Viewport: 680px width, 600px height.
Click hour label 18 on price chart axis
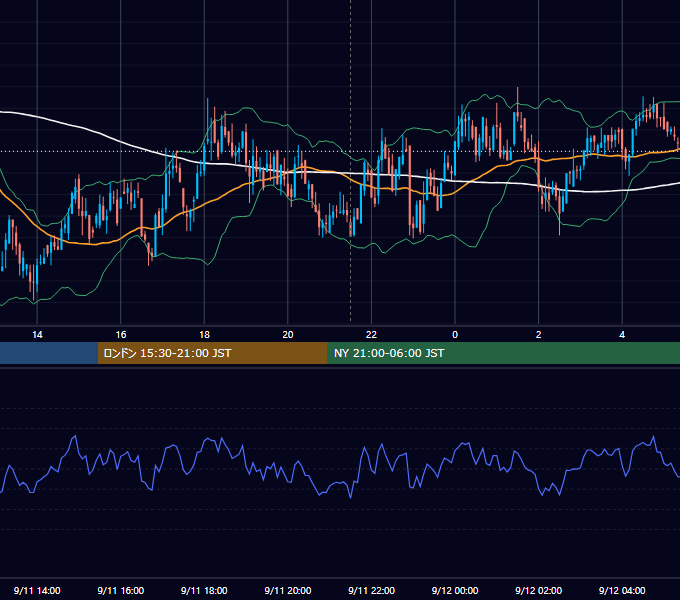204,335
